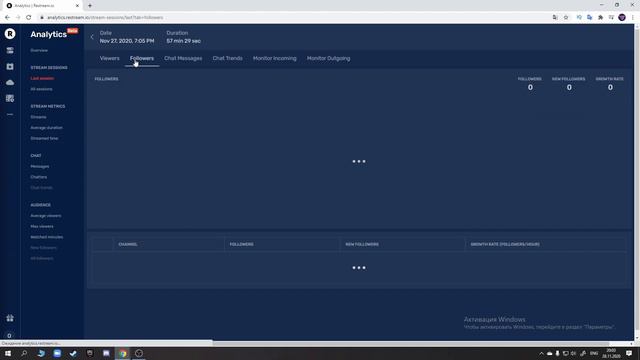Open Overview in the Analytics sidebar
Image resolution: width=640 pixels, height=360 pixels.
pos(39,50)
